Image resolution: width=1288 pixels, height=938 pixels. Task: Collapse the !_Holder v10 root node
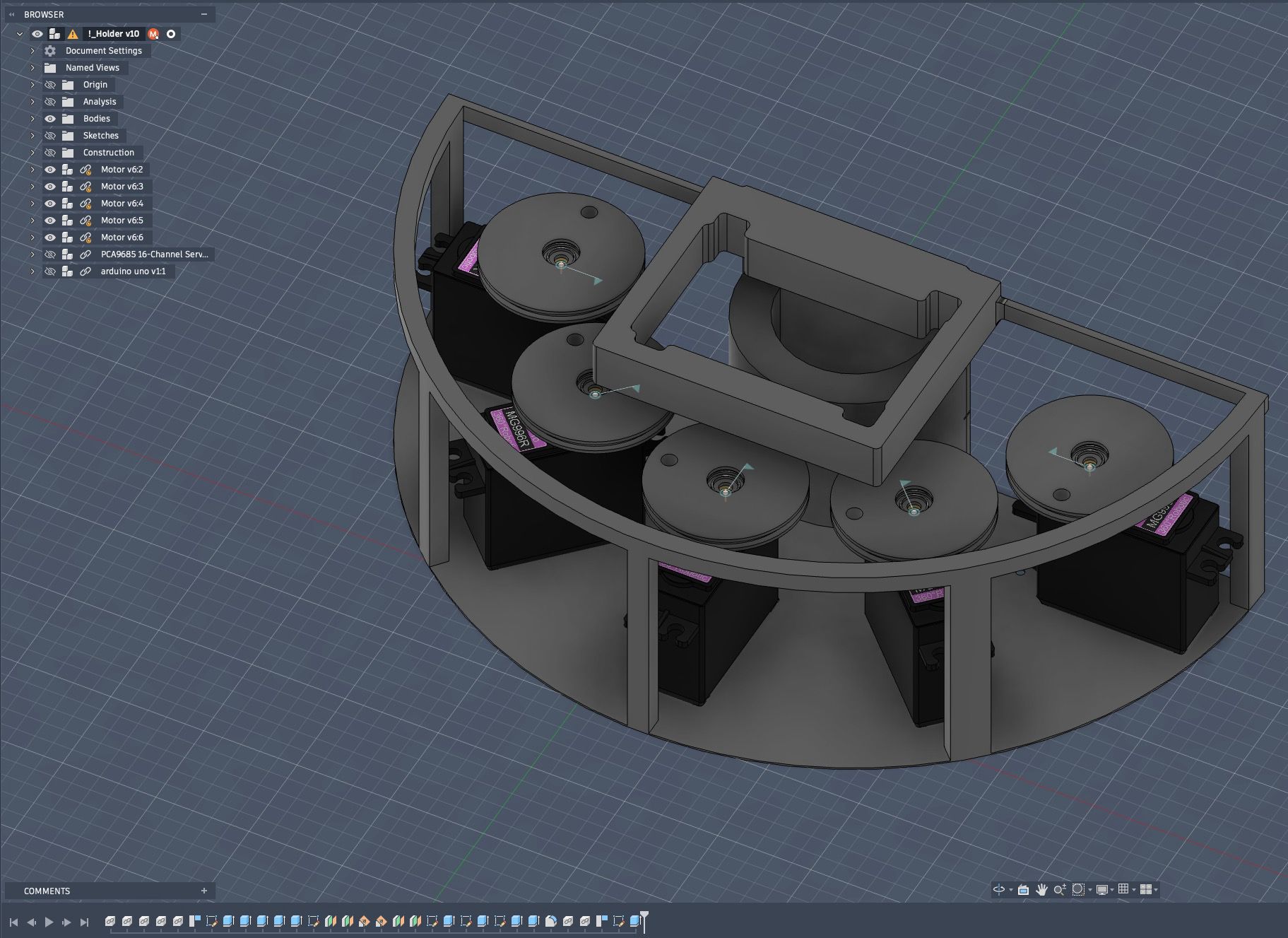[x=20, y=34]
